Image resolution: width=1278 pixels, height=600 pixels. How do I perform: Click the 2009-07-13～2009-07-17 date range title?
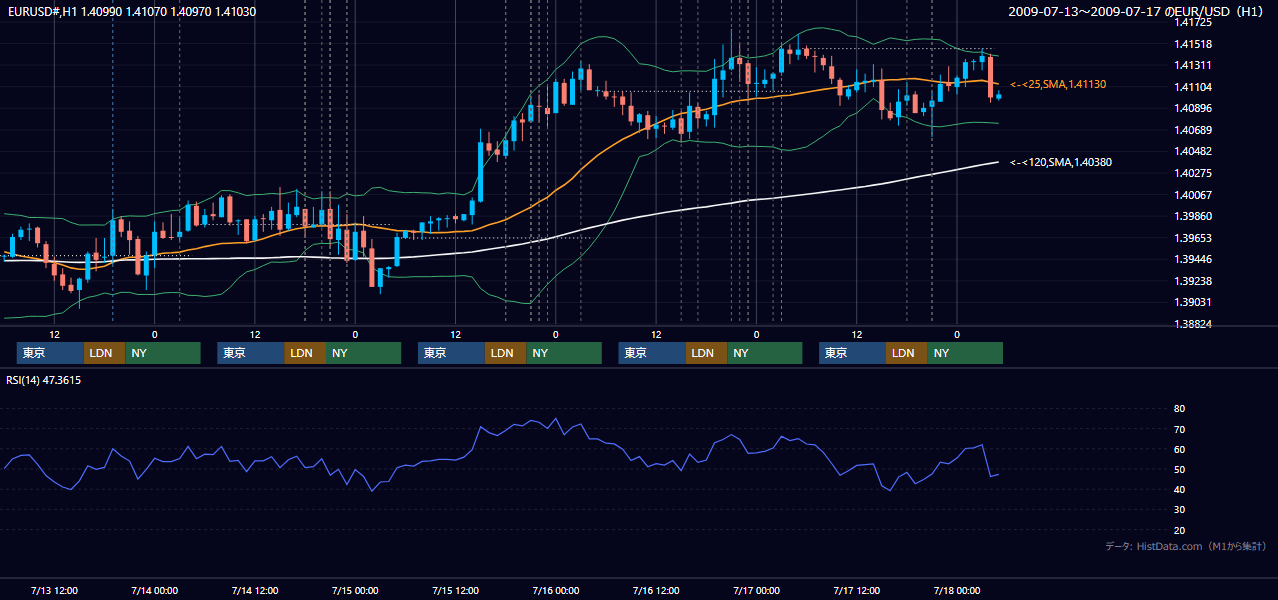coord(1138,11)
